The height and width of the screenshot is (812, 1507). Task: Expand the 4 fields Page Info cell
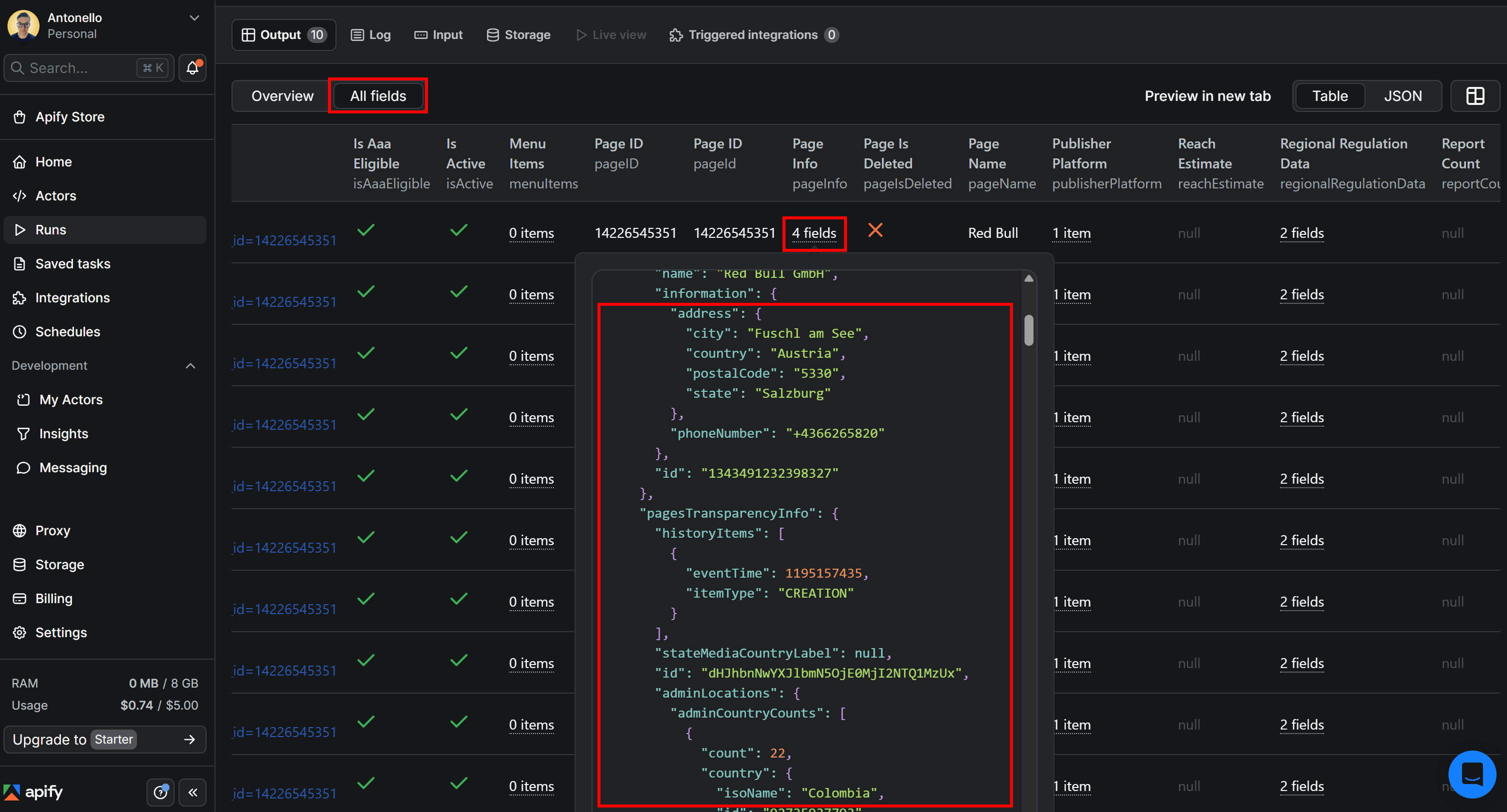click(814, 233)
